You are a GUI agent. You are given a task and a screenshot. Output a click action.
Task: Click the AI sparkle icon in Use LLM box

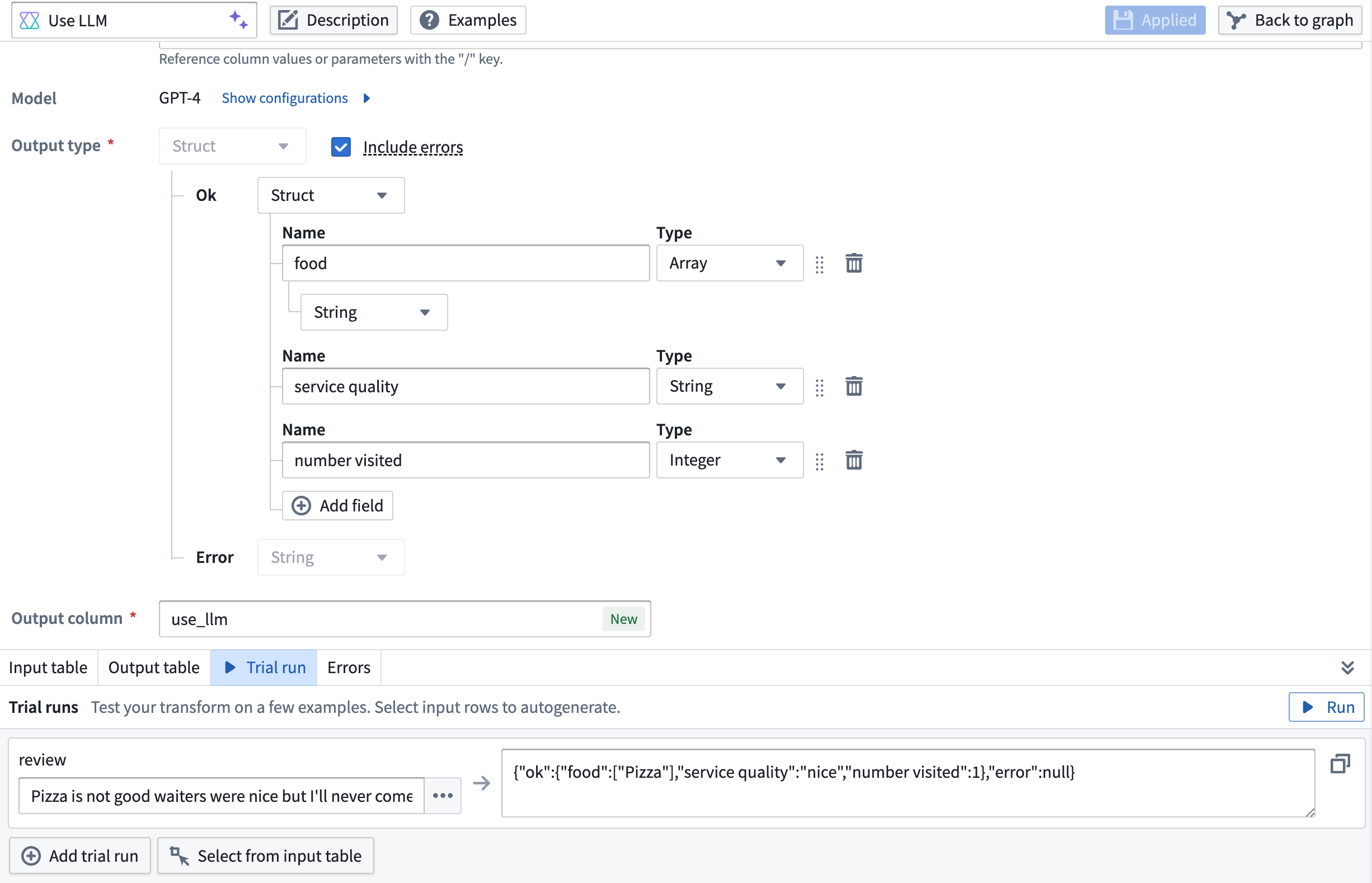tap(238, 20)
